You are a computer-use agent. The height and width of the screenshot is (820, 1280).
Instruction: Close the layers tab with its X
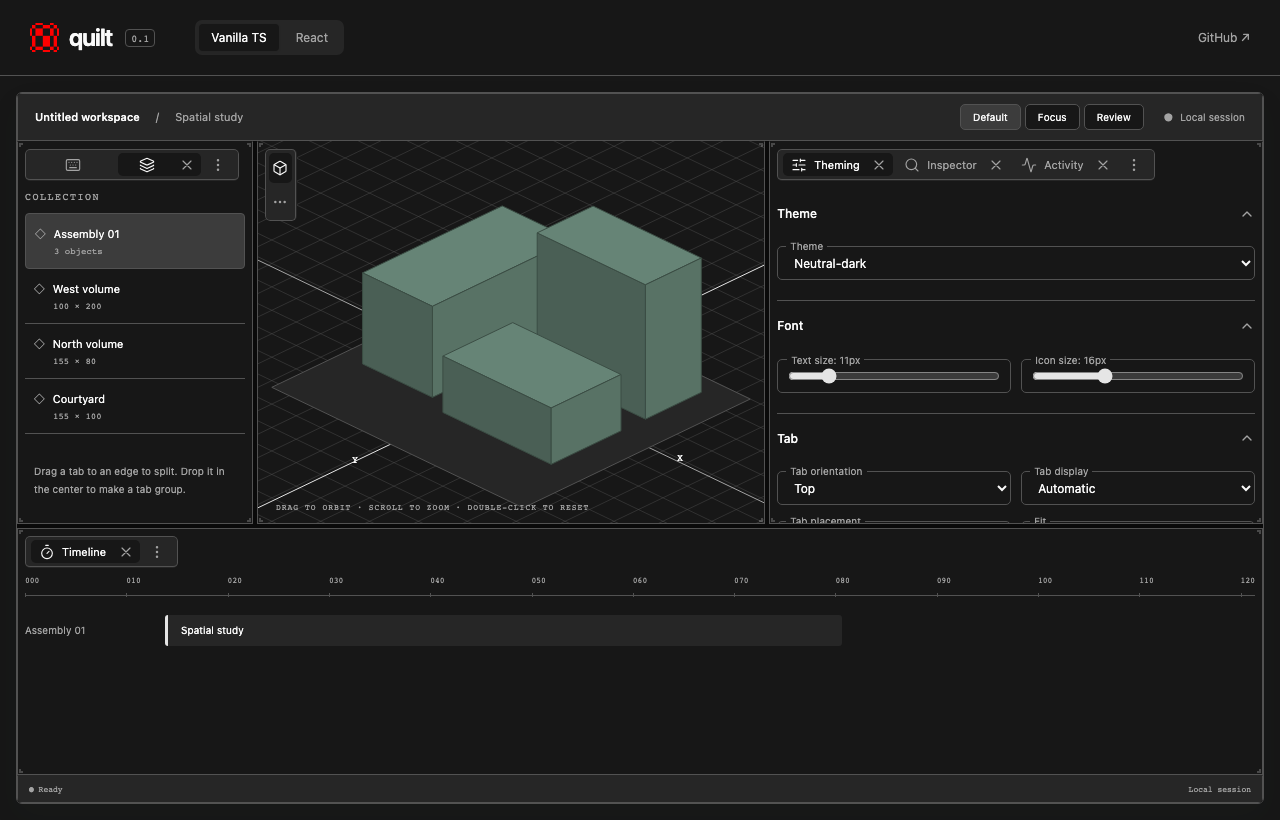click(187, 165)
